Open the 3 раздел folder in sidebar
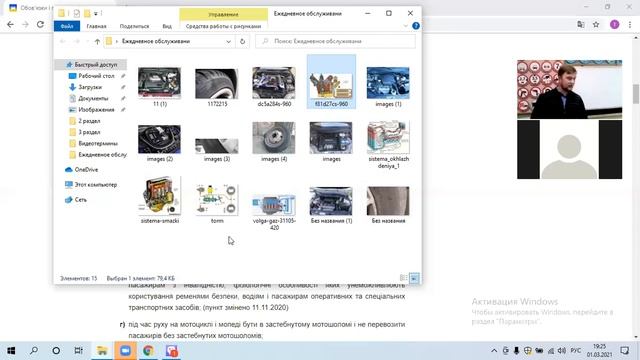The height and width of the screenshot is (360, 640). pos(89,132)
